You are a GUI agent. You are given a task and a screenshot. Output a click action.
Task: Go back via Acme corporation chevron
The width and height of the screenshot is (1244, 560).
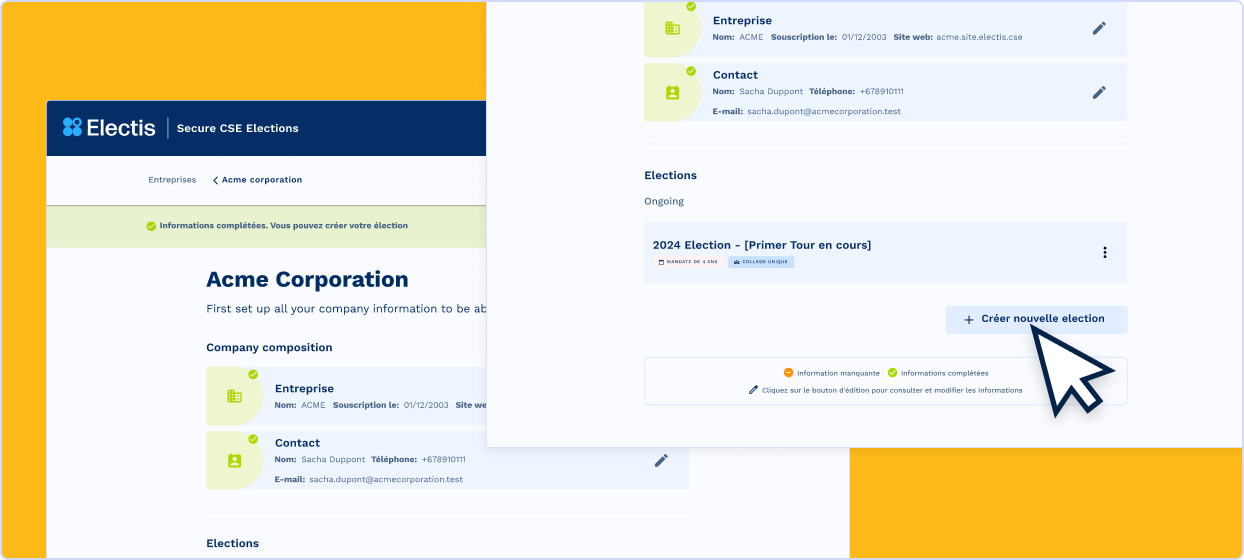pos(215,180)
